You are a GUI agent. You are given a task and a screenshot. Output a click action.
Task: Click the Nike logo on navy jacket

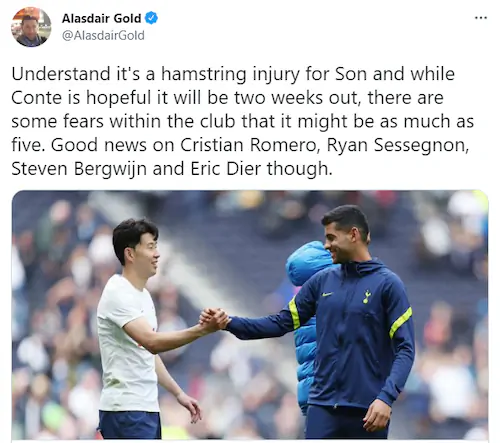pyautogui.click(x=327, y=295)
